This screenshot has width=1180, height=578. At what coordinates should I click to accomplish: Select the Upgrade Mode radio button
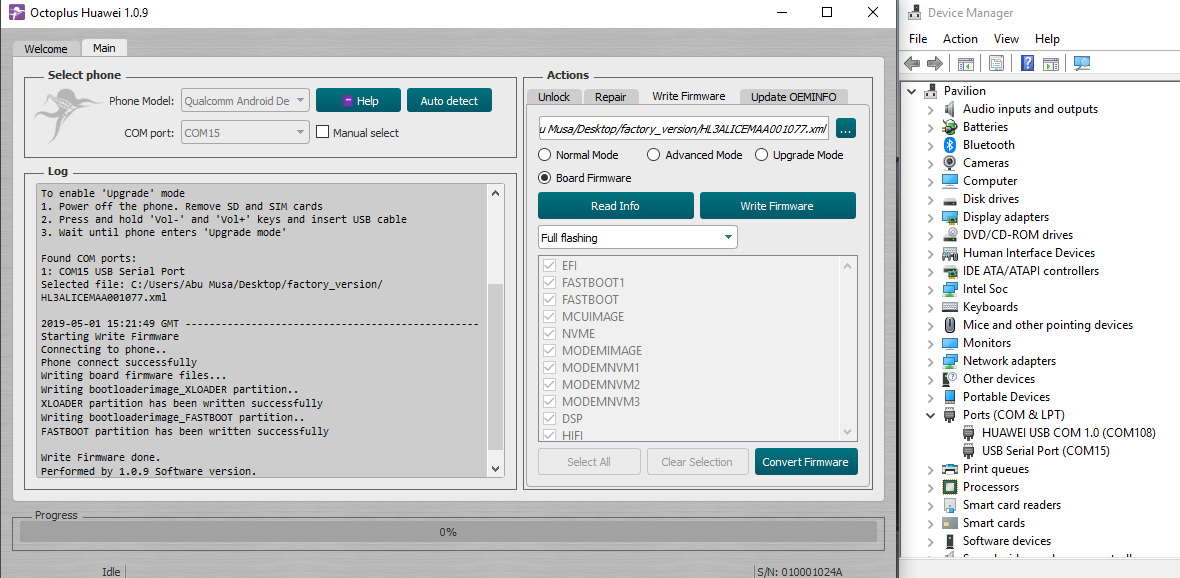(761, 155)
